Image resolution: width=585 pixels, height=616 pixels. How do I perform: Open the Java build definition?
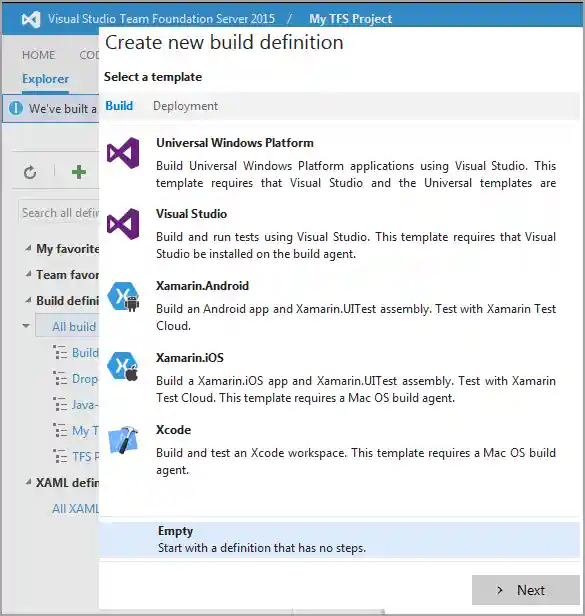coord(84,405)
